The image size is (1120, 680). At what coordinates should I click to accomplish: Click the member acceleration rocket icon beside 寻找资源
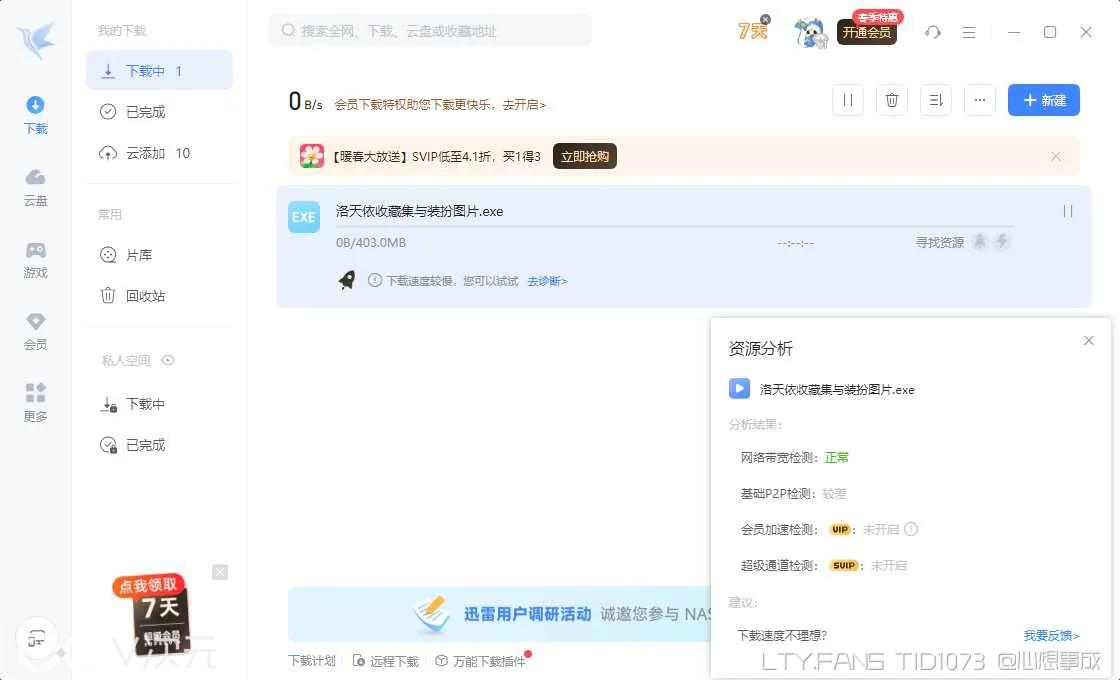click(980, 242)
